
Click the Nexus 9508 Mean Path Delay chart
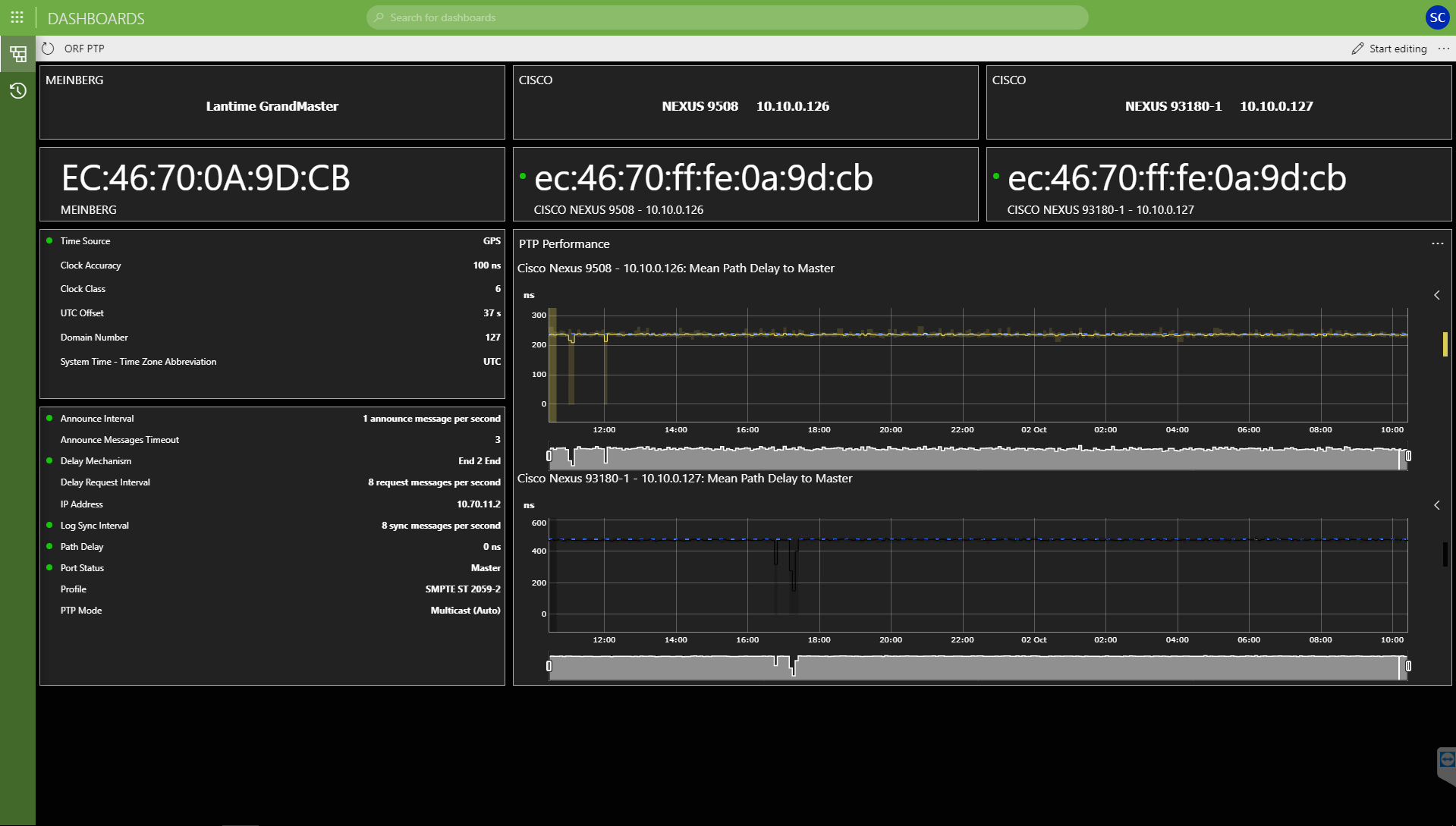(x=978, y=365)
